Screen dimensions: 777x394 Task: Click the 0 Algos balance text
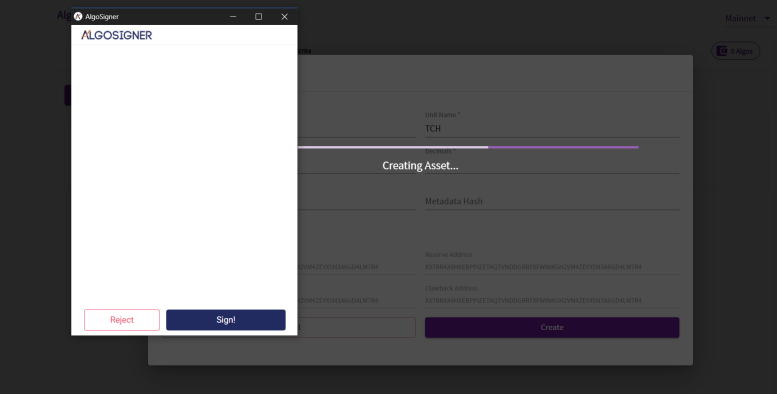(x=741, y=51)
